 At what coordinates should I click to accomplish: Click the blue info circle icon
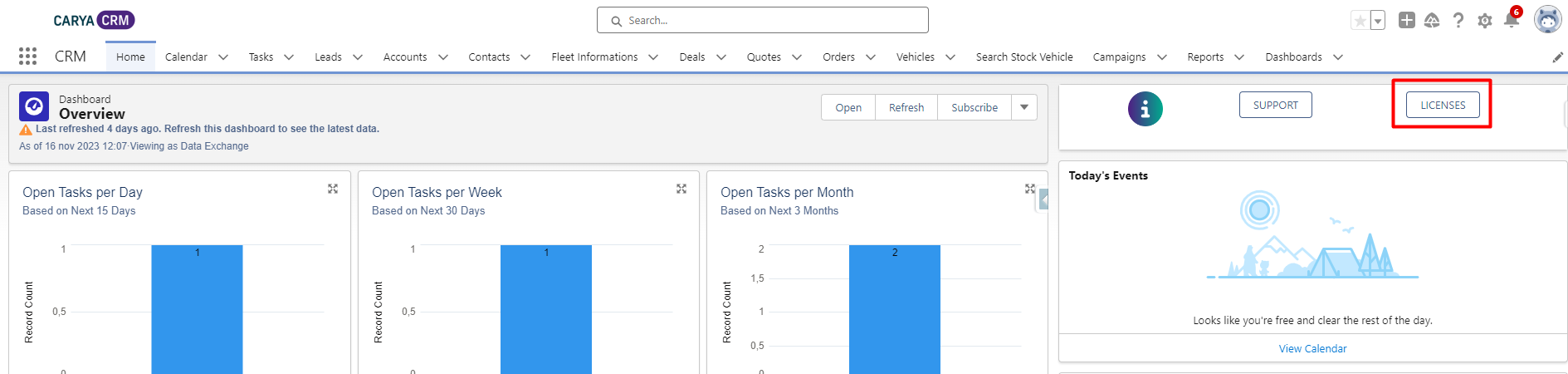tap(1145, 109)
